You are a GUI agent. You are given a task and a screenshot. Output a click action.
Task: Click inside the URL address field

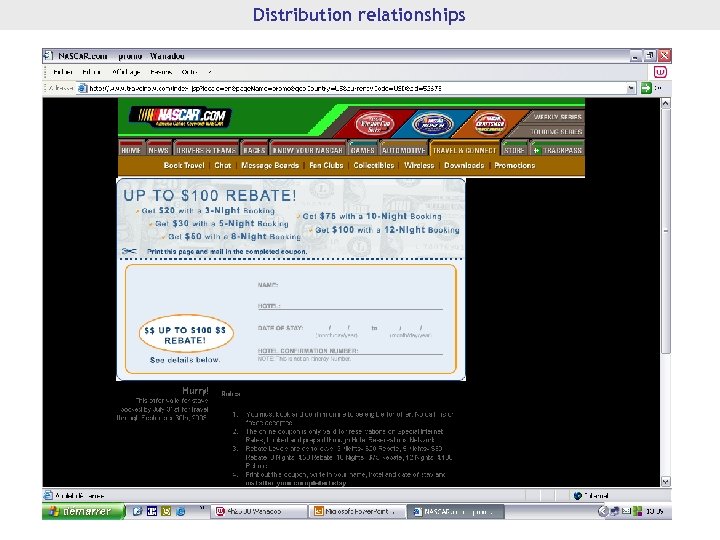click(356, 88)
